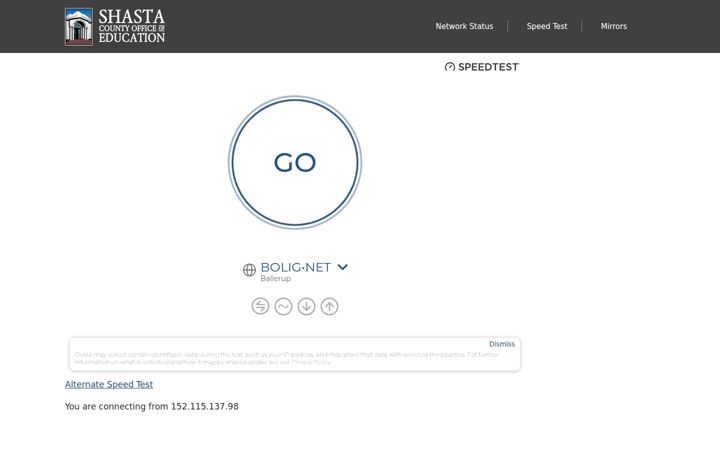Image resolution: width=720 pixels, height=450 pixels.
Task: Click the Ballerup server location text
Action: coord(276,278)
